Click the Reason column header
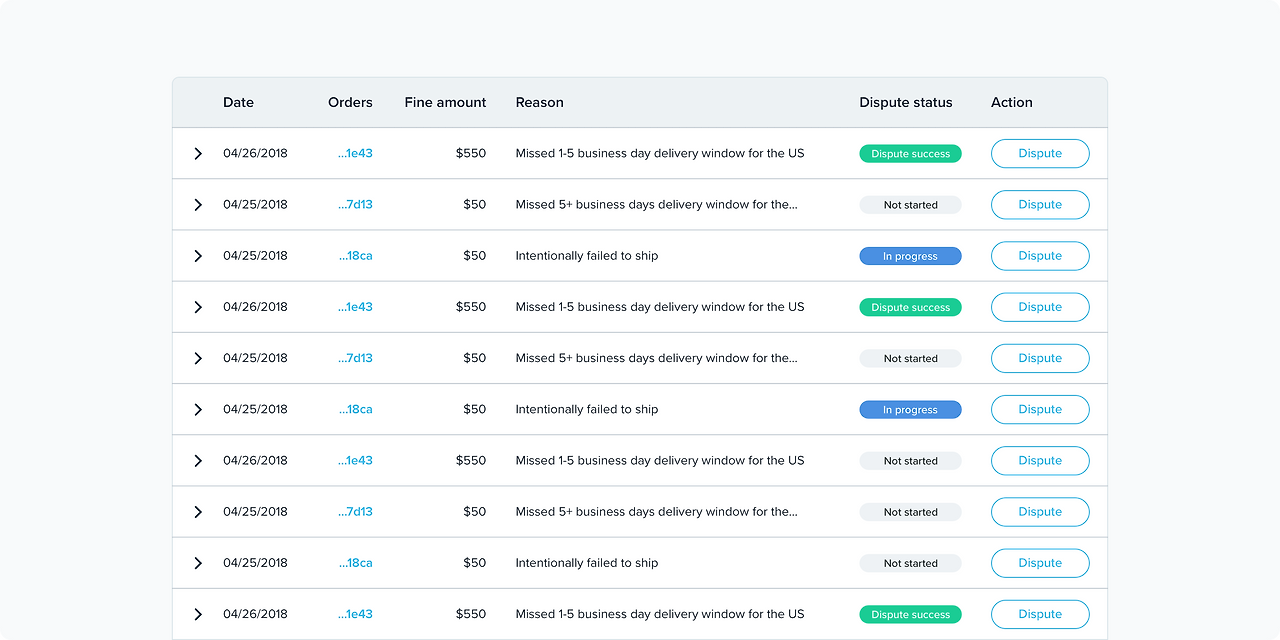1280x640 pixels. (540, 102)
